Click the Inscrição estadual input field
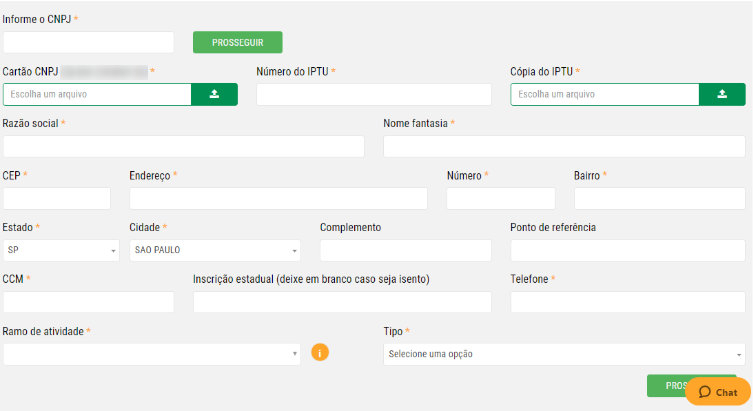Screen dimensions: 753x411 click(342, 302)
